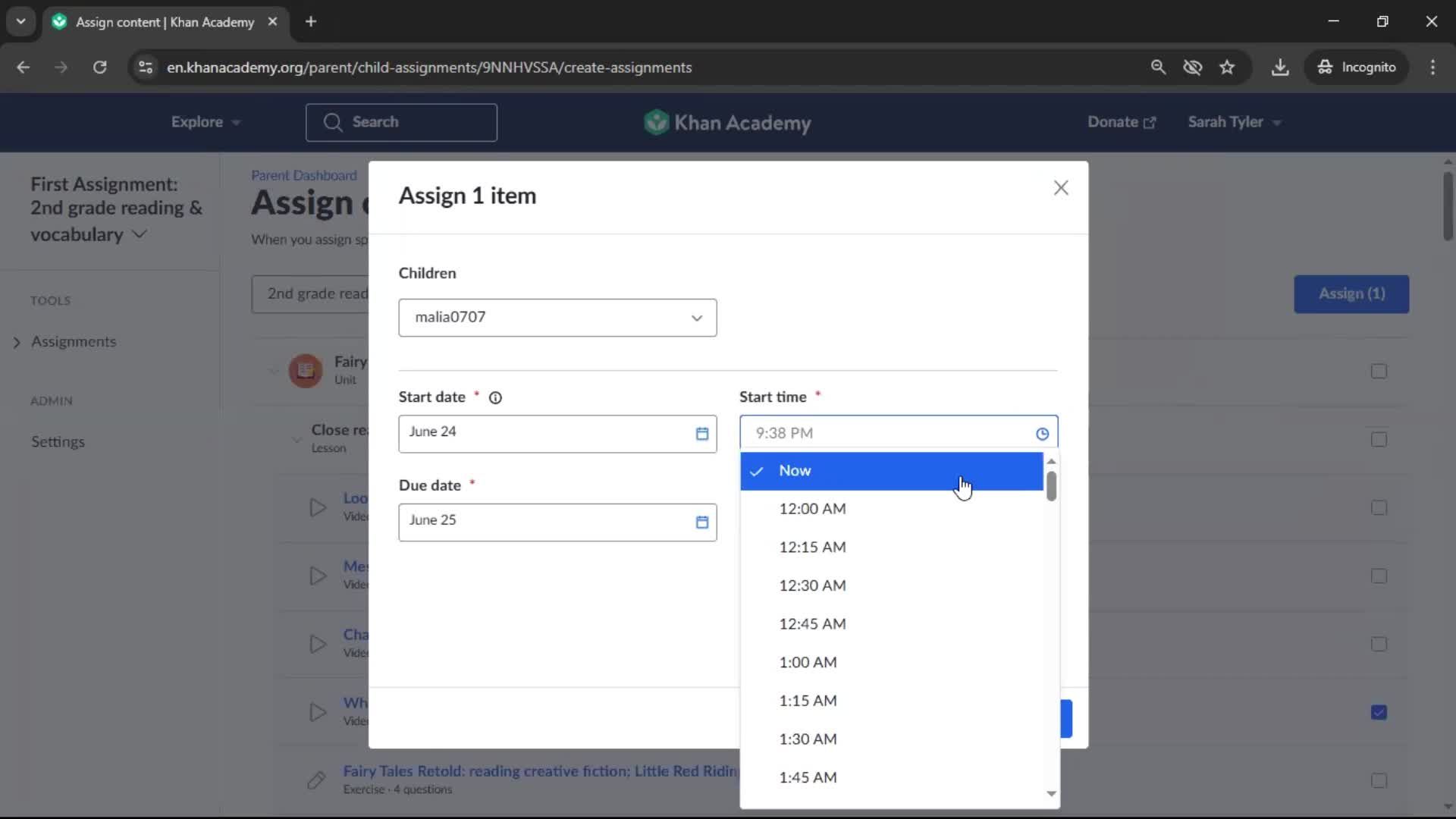Select Now in the time list
Viewport: 1456px width, 819px height.
point(892,471)
